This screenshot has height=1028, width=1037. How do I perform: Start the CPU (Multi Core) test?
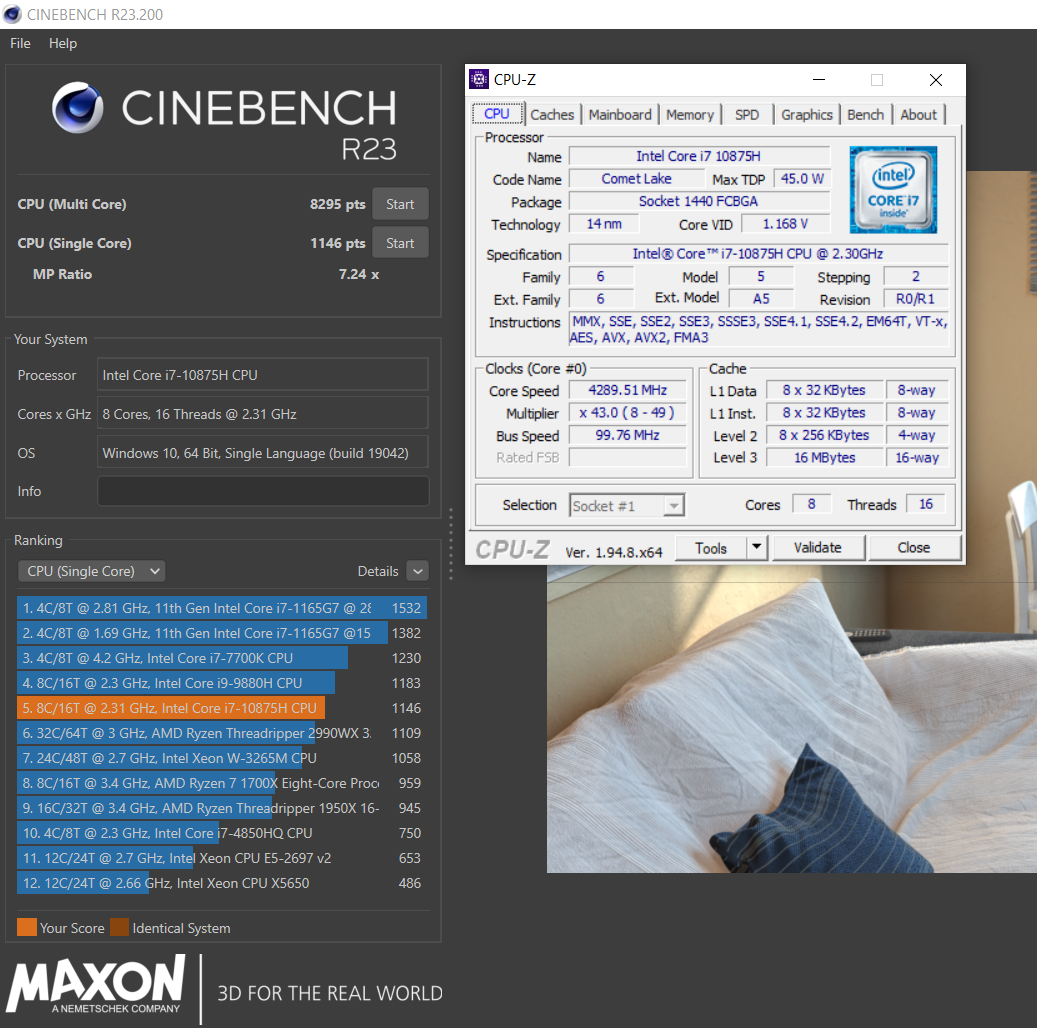tap(400, 204)
